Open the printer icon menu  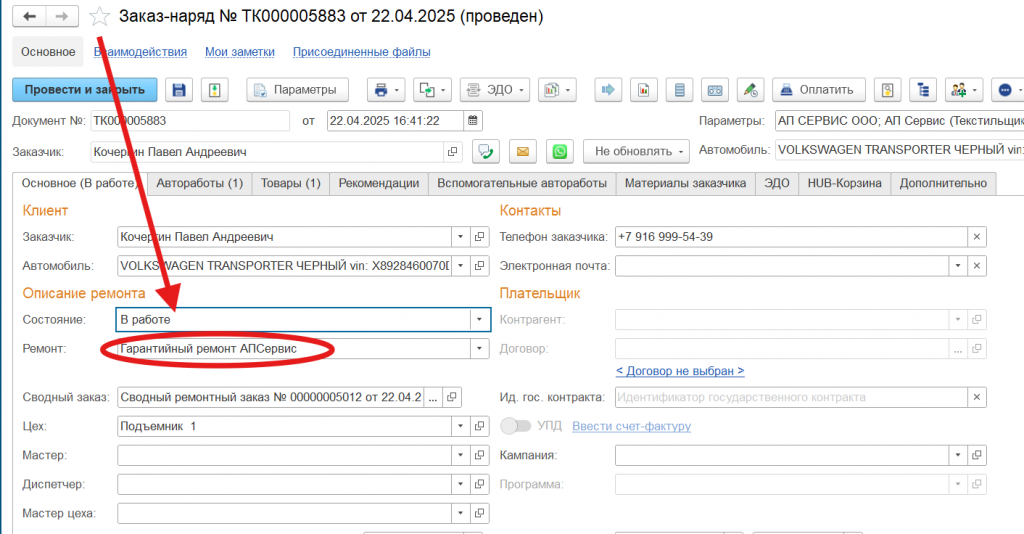(x=386, y=90)
